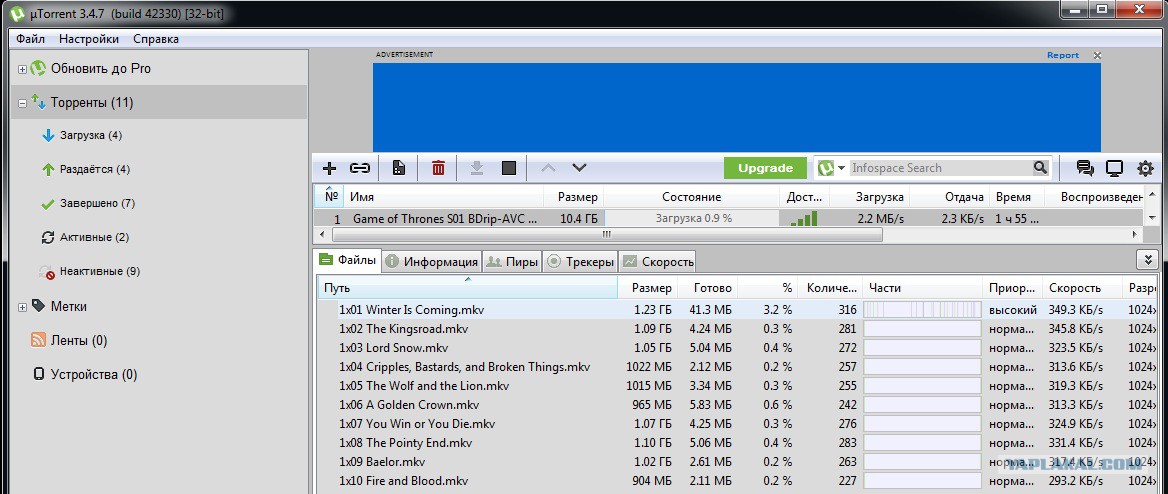
Task: Click the Start download arrow icon
Action: click(477, 168)
